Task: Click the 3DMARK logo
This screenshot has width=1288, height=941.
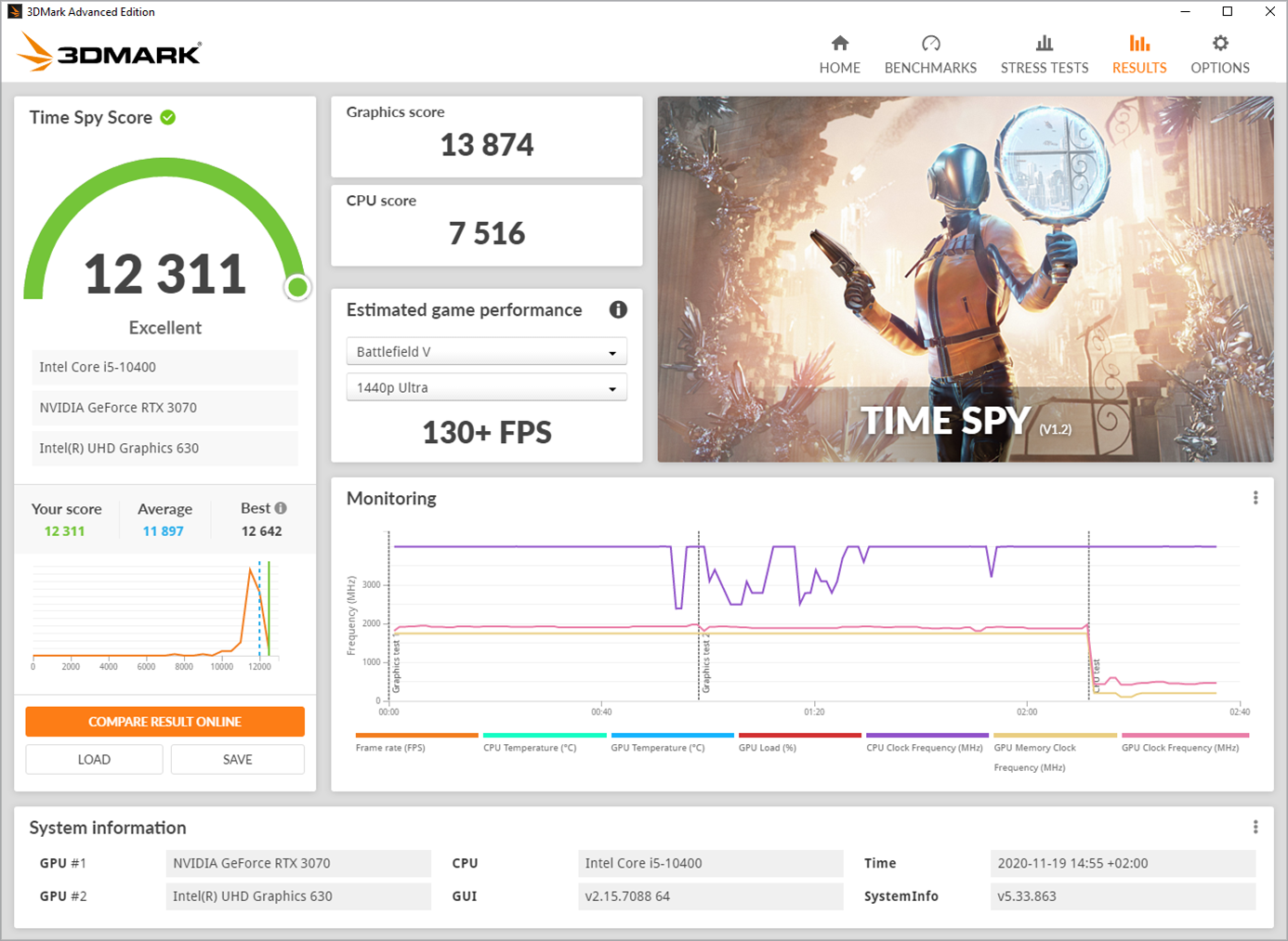Action: [112, 53]
